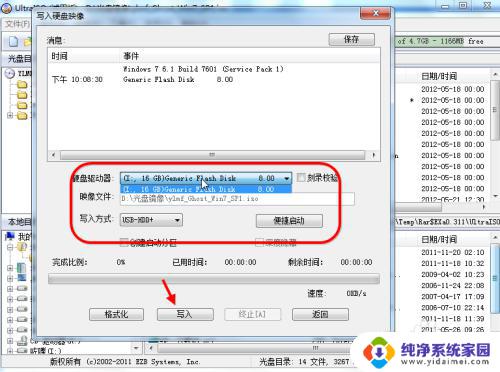Viewport: 500px width, 372px height.
Task: Select the folder icon beside the plus expander
Action: (22, 116)
